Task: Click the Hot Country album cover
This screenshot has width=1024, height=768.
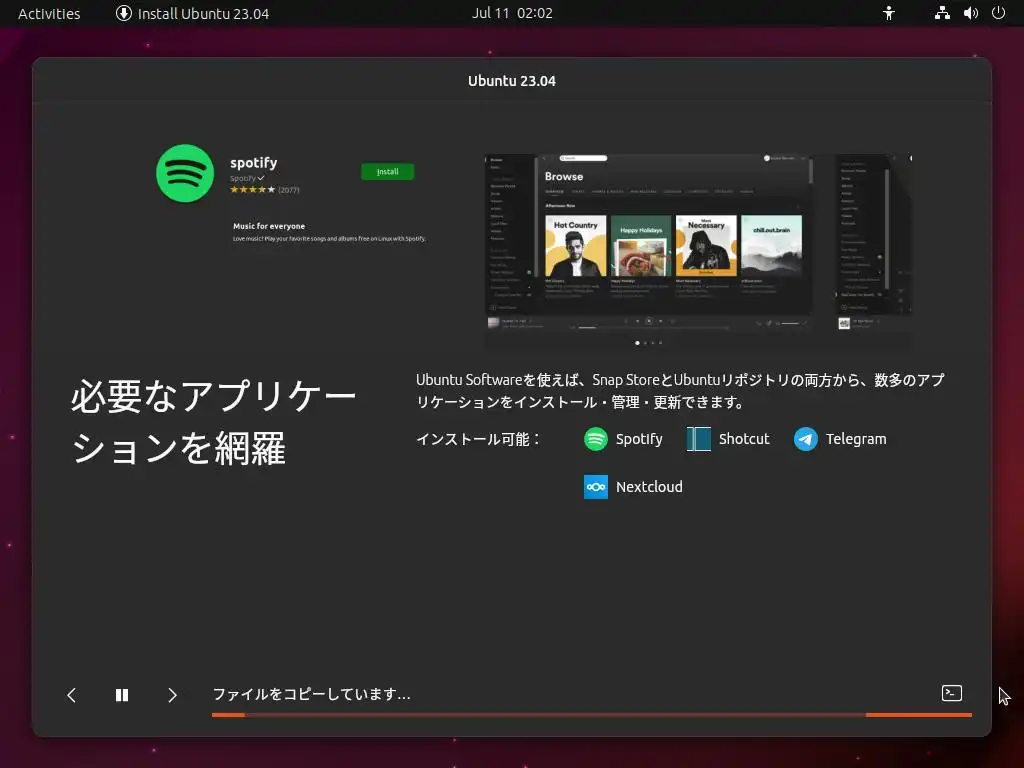Action: point(575,246)
